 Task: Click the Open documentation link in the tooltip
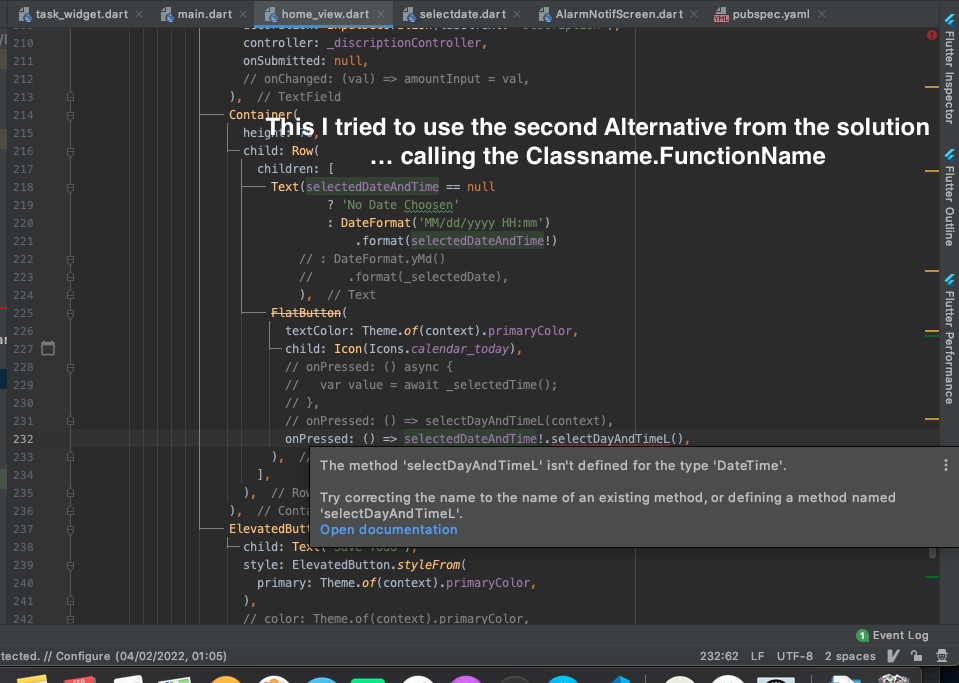click(388, 530)
